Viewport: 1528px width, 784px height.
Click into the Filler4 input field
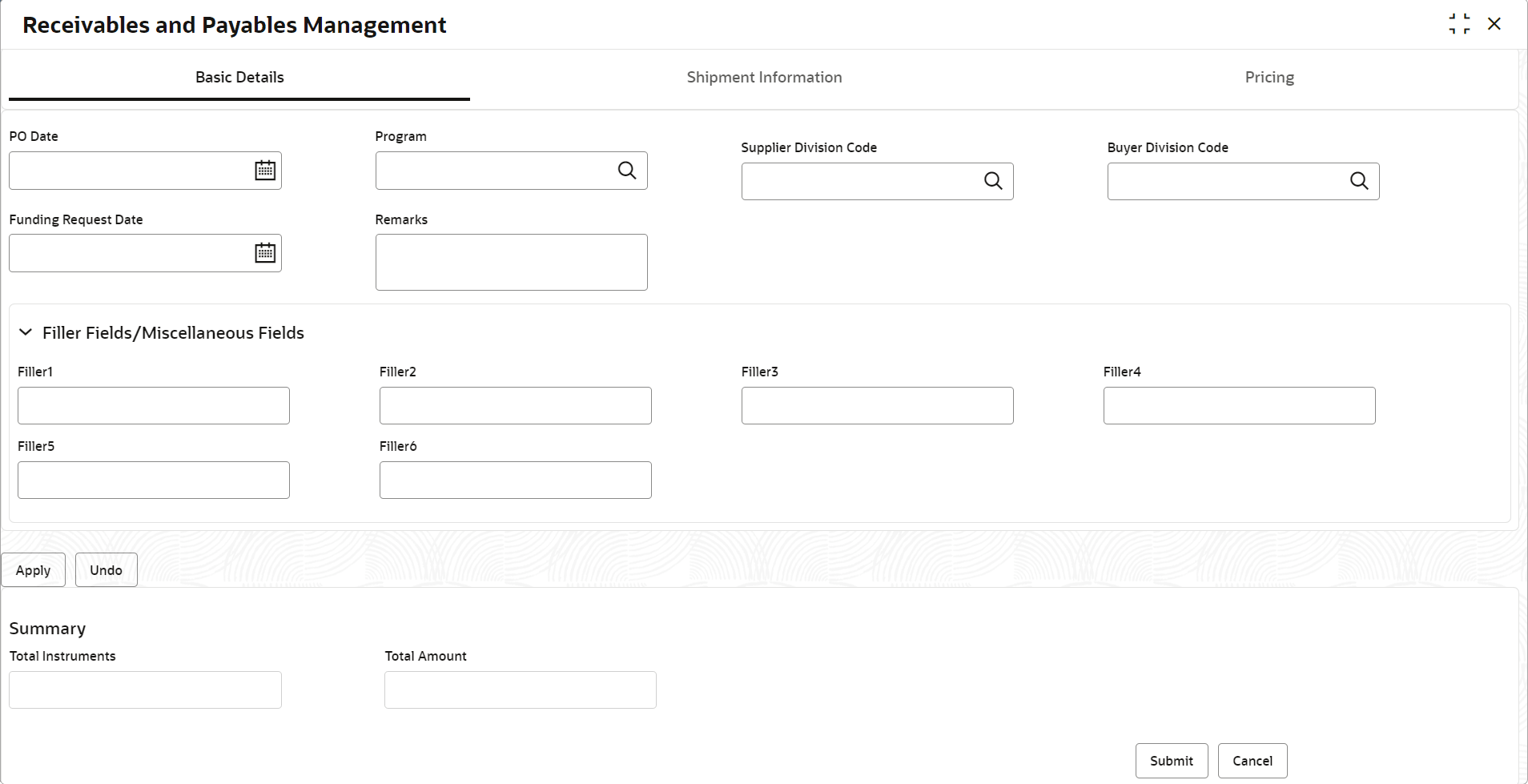click(1239, 406)
